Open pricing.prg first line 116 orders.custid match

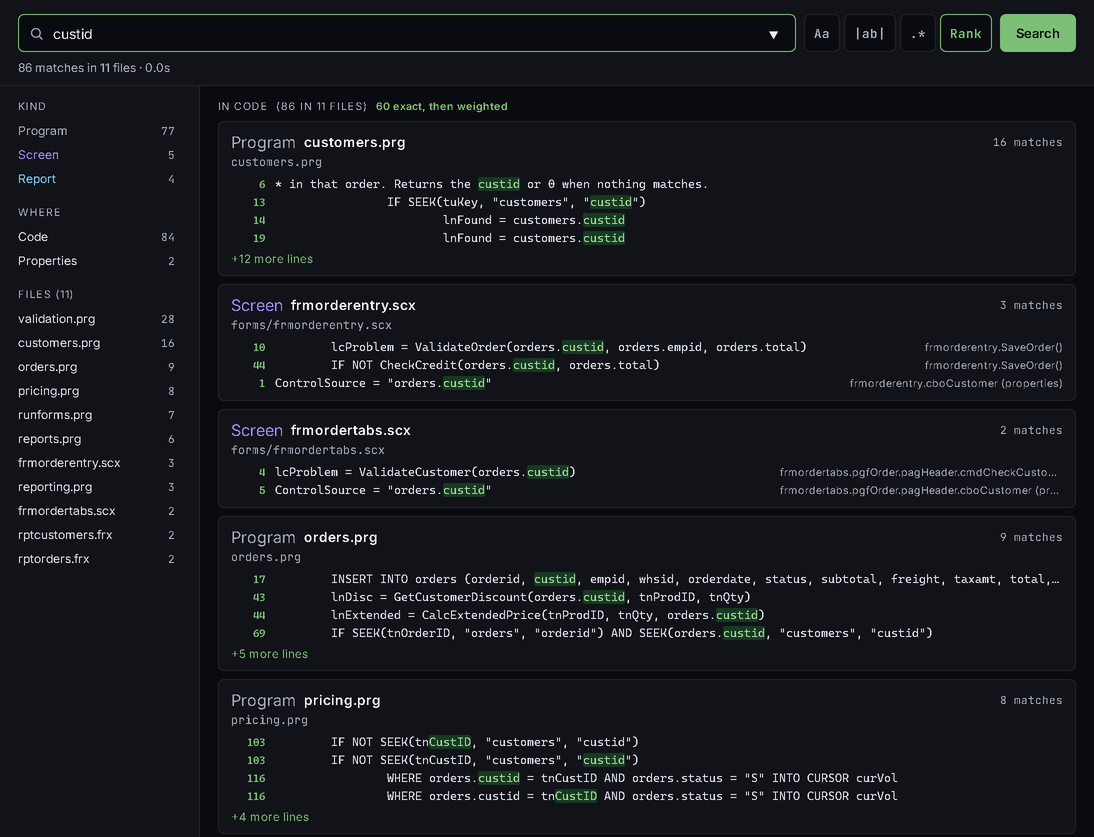point(647,778)
